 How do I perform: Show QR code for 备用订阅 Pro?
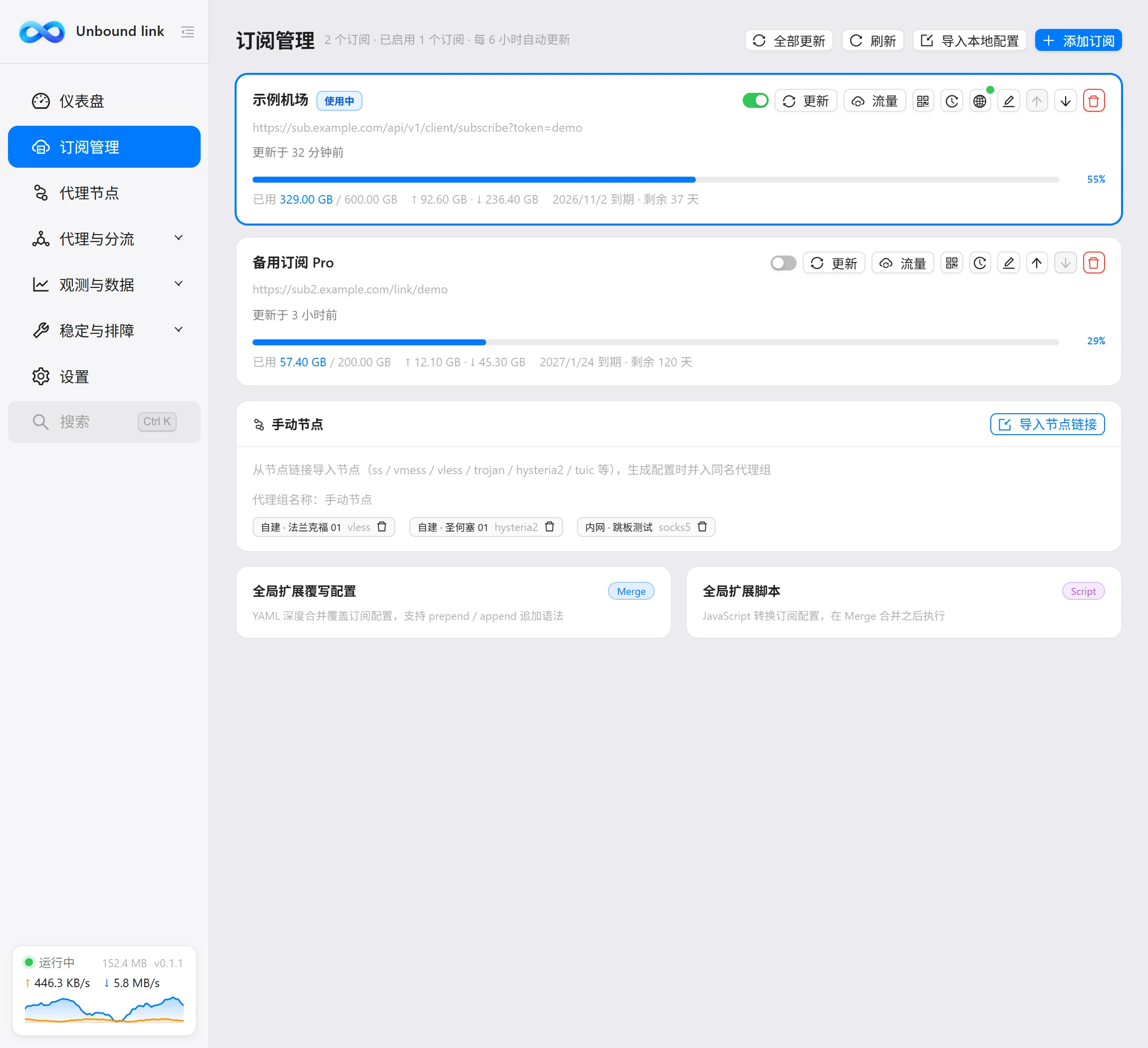pos(951,263)
